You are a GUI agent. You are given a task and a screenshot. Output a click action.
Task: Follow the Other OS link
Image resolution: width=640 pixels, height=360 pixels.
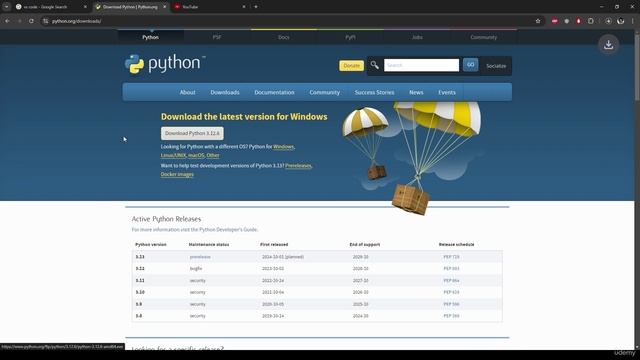[x=213, y=155]
